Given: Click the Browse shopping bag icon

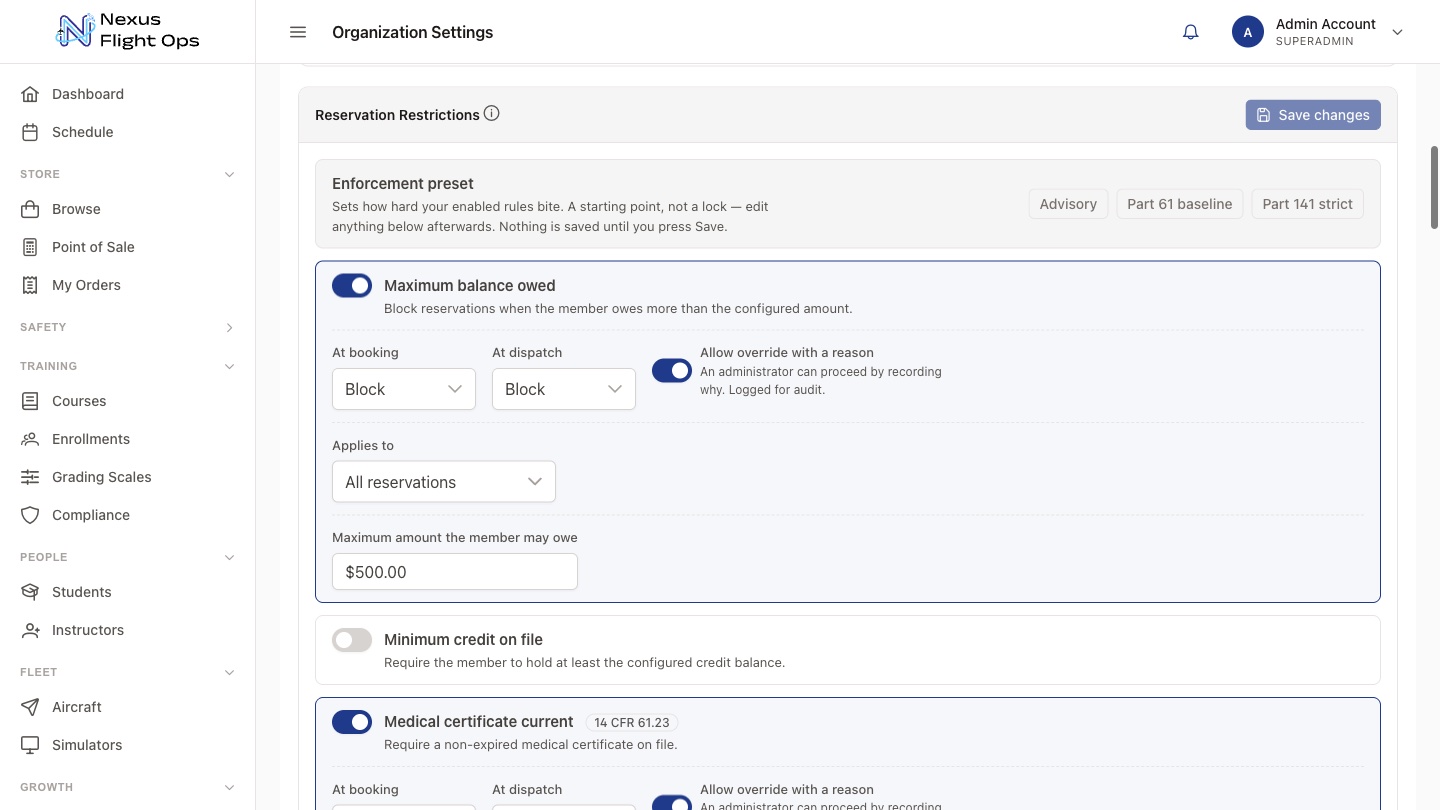Looking at the screenshot, I should tap(30, 209).
